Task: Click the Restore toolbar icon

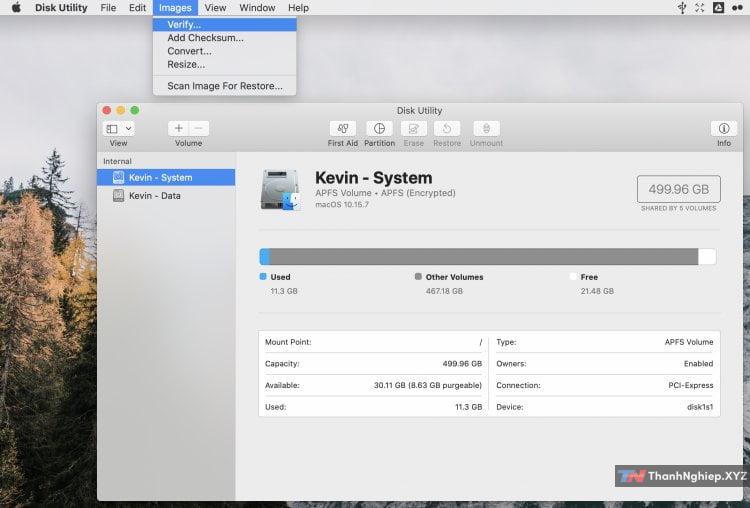Action: [447, 129]
